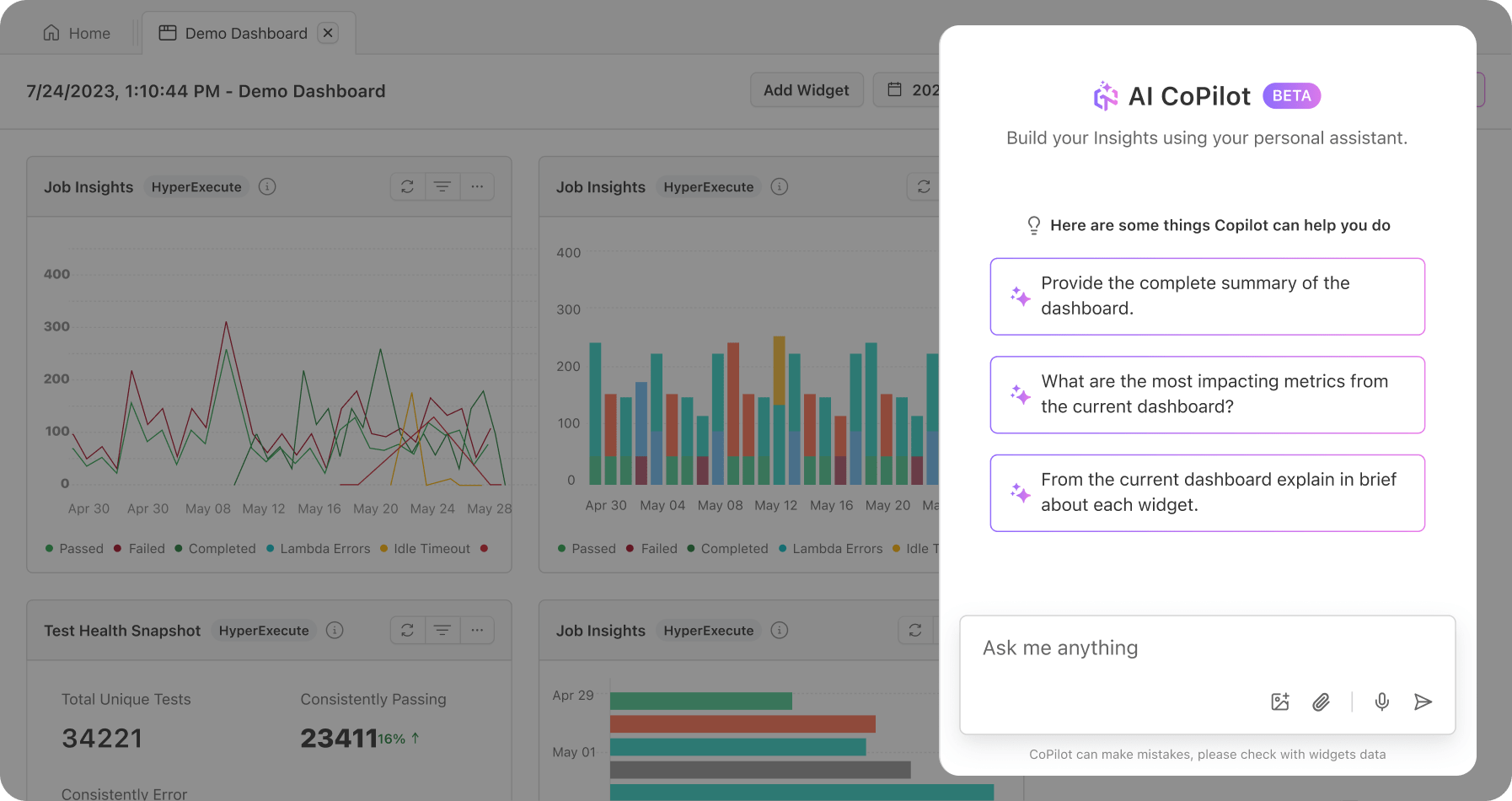
Task: Click the image upload icon in CoPilot
Action: [1279, 702]
